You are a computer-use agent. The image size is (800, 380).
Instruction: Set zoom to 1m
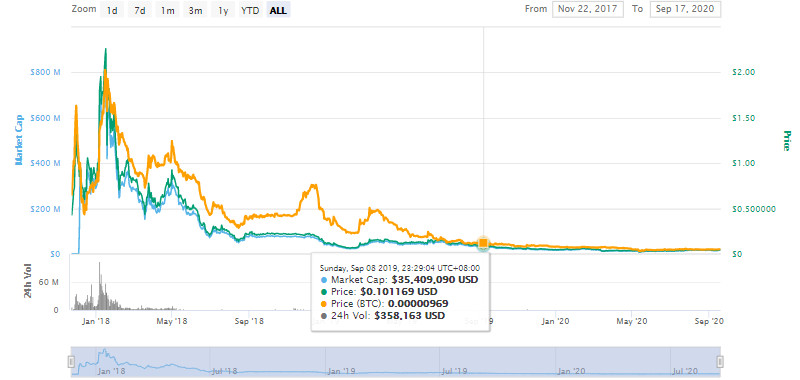tap(167, 10)
